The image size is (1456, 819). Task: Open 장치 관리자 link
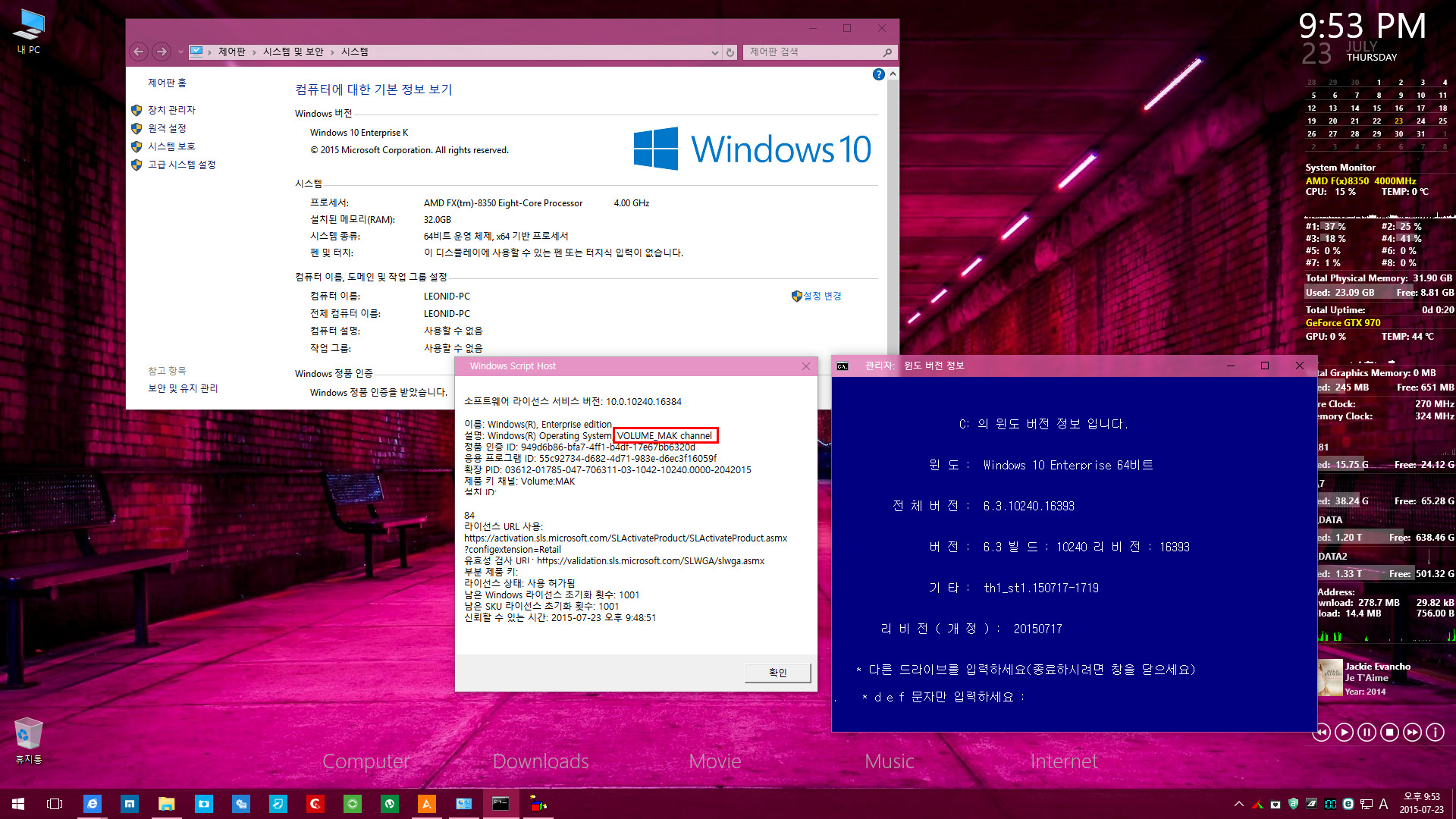(x=171, y=110)
